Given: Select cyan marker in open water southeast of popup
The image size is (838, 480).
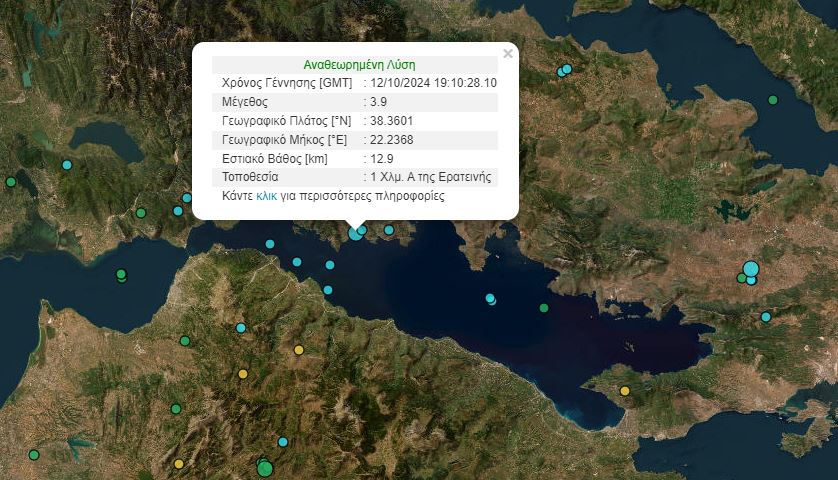Looking at the screenshot, I should (x=490, y=298).
